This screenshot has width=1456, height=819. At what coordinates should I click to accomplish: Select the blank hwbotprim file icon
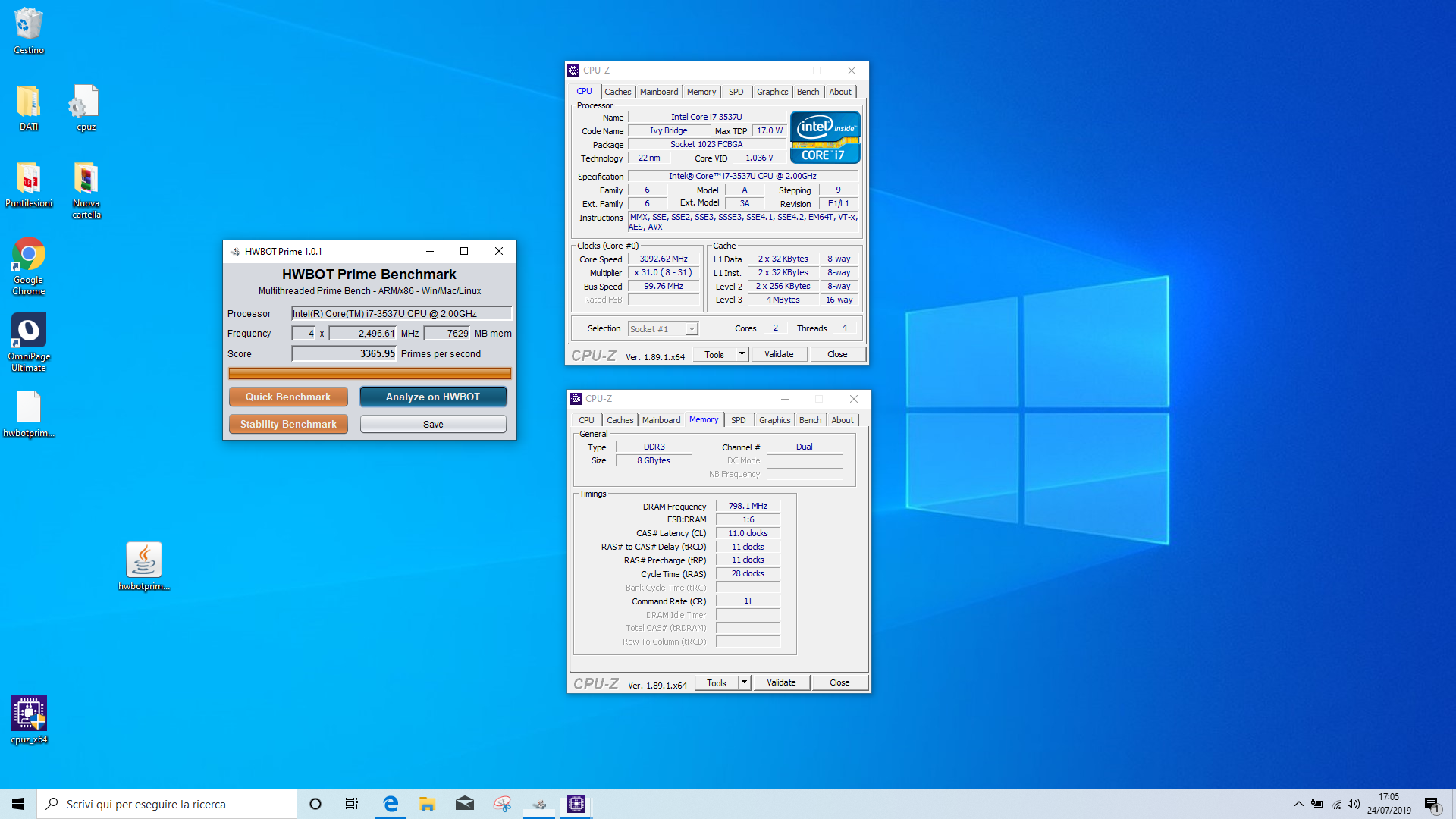pos(29,414)
